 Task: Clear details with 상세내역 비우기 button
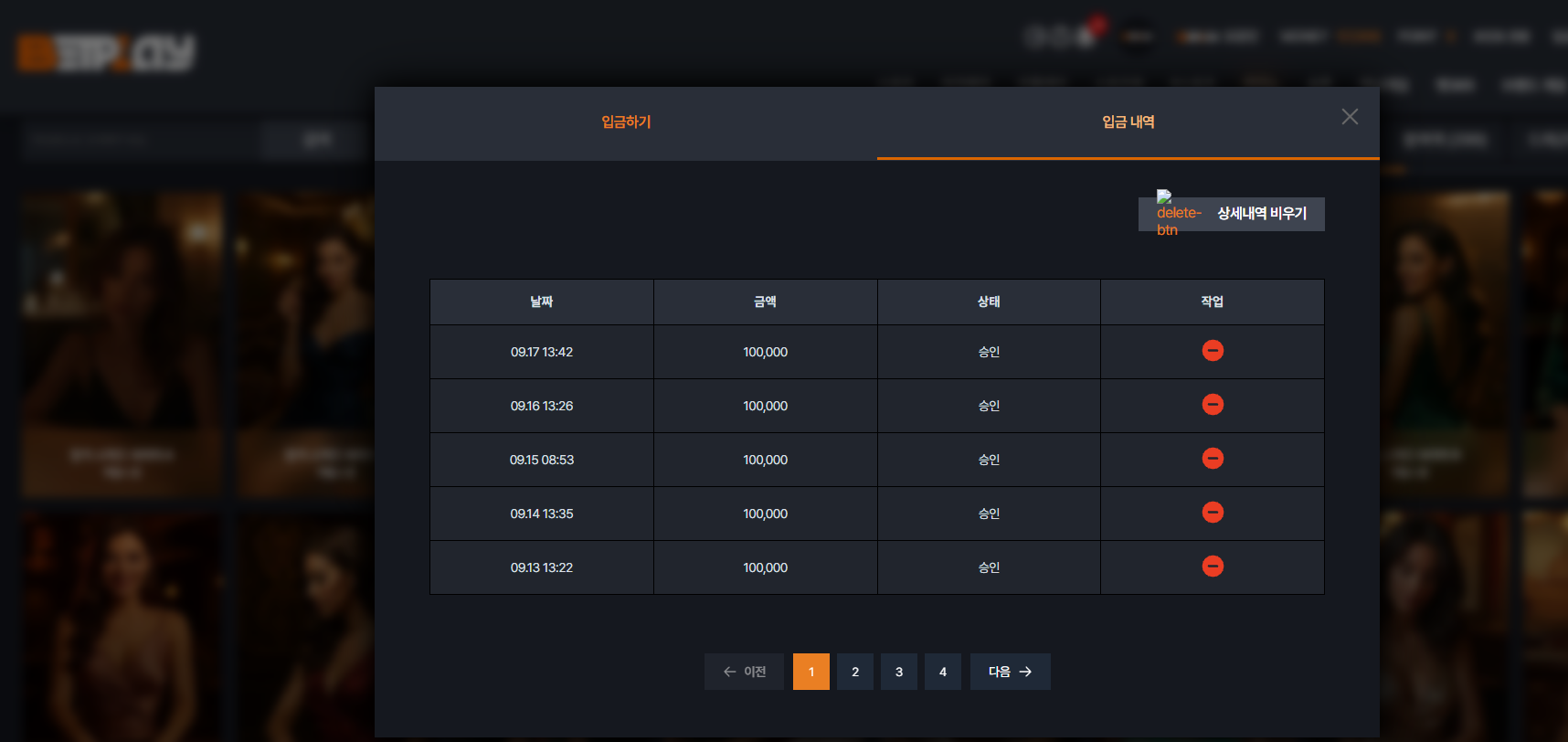pos(1232,214)
